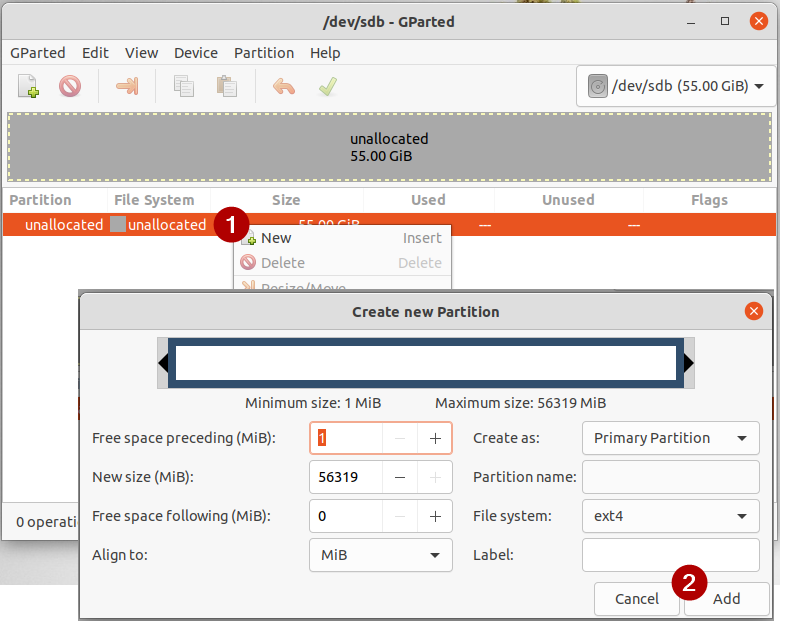The width and height of the screenshot is (798, 623).
Task: Close the GParted window
Action: [759, 21]
